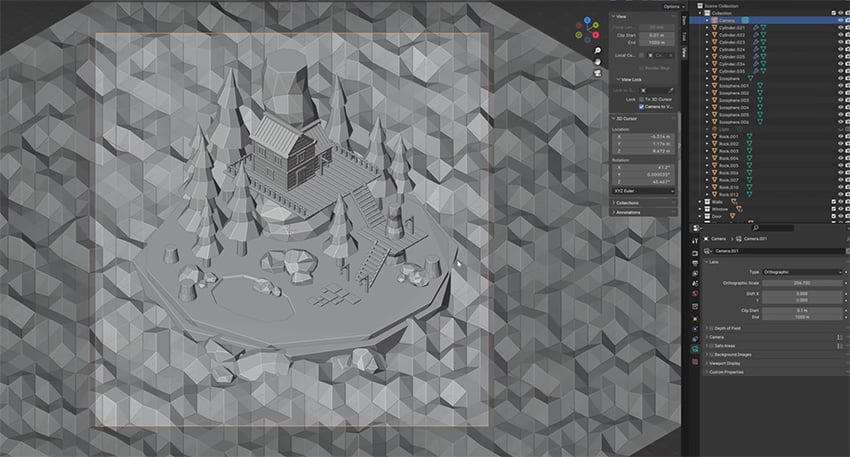Click the viewport pan hand icon
The width and height of the screenshot is (850, 457).
pos(597,62)
